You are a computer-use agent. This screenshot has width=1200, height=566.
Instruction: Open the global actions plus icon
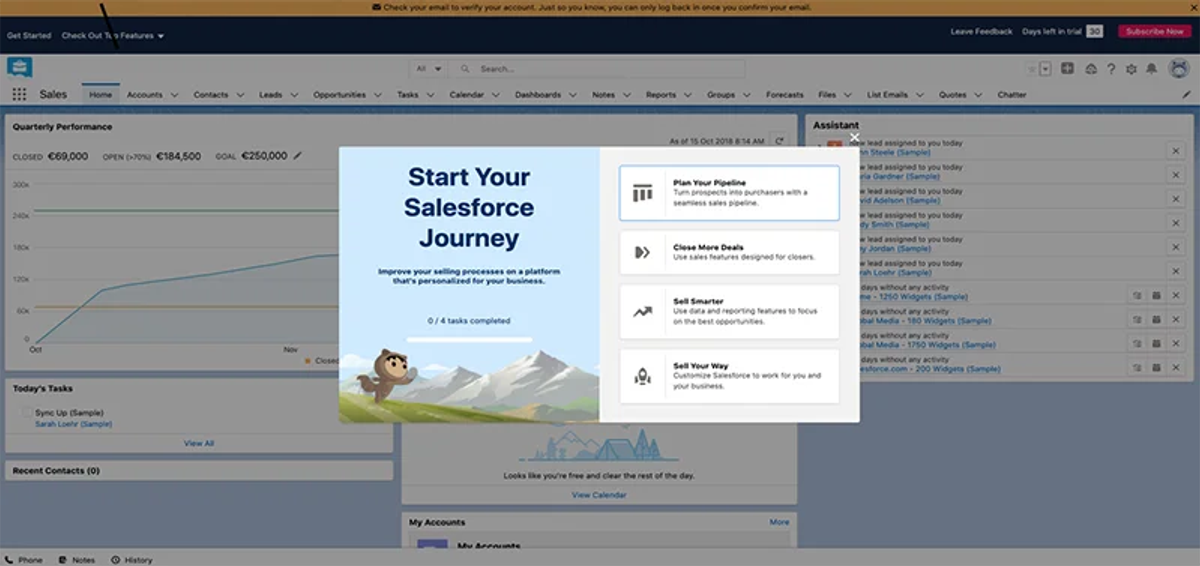pos(1068,69)
